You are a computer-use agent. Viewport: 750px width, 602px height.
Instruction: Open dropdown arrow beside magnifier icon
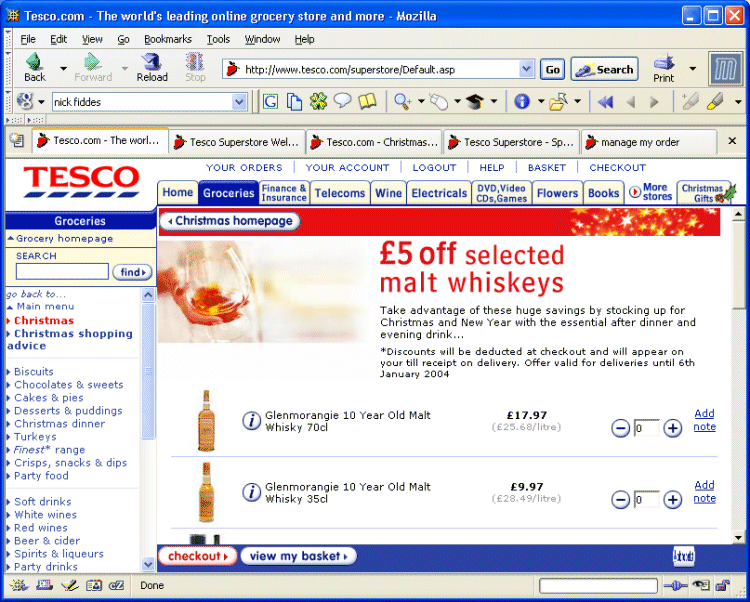pyautogui.click(x=421, y=101)
